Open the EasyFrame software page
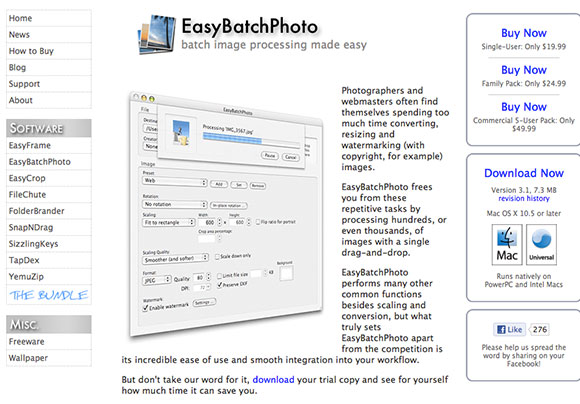580x404 pixels. pos(48,145)
